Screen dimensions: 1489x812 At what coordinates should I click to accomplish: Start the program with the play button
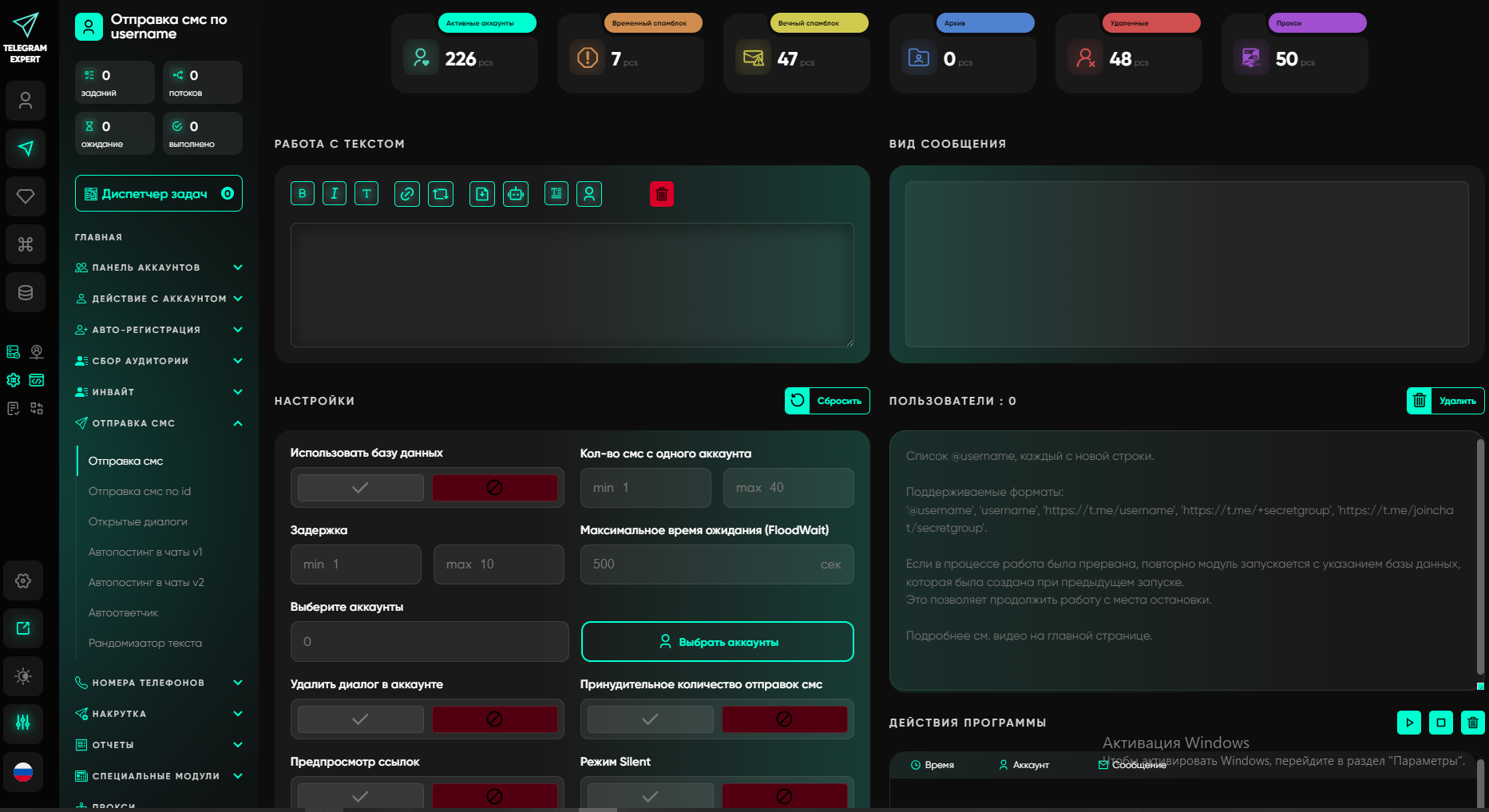click(1409, 723)
